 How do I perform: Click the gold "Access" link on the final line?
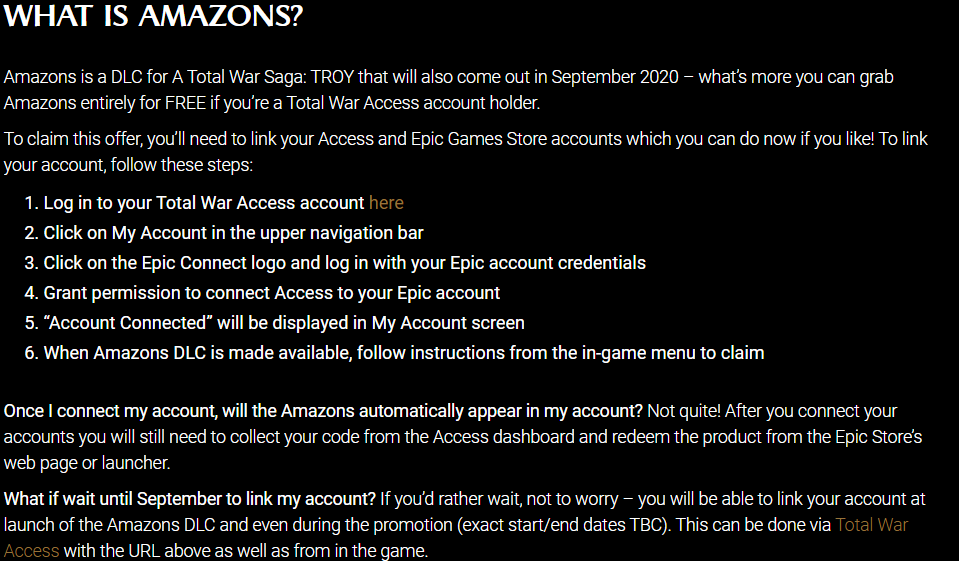click(32, 551)
